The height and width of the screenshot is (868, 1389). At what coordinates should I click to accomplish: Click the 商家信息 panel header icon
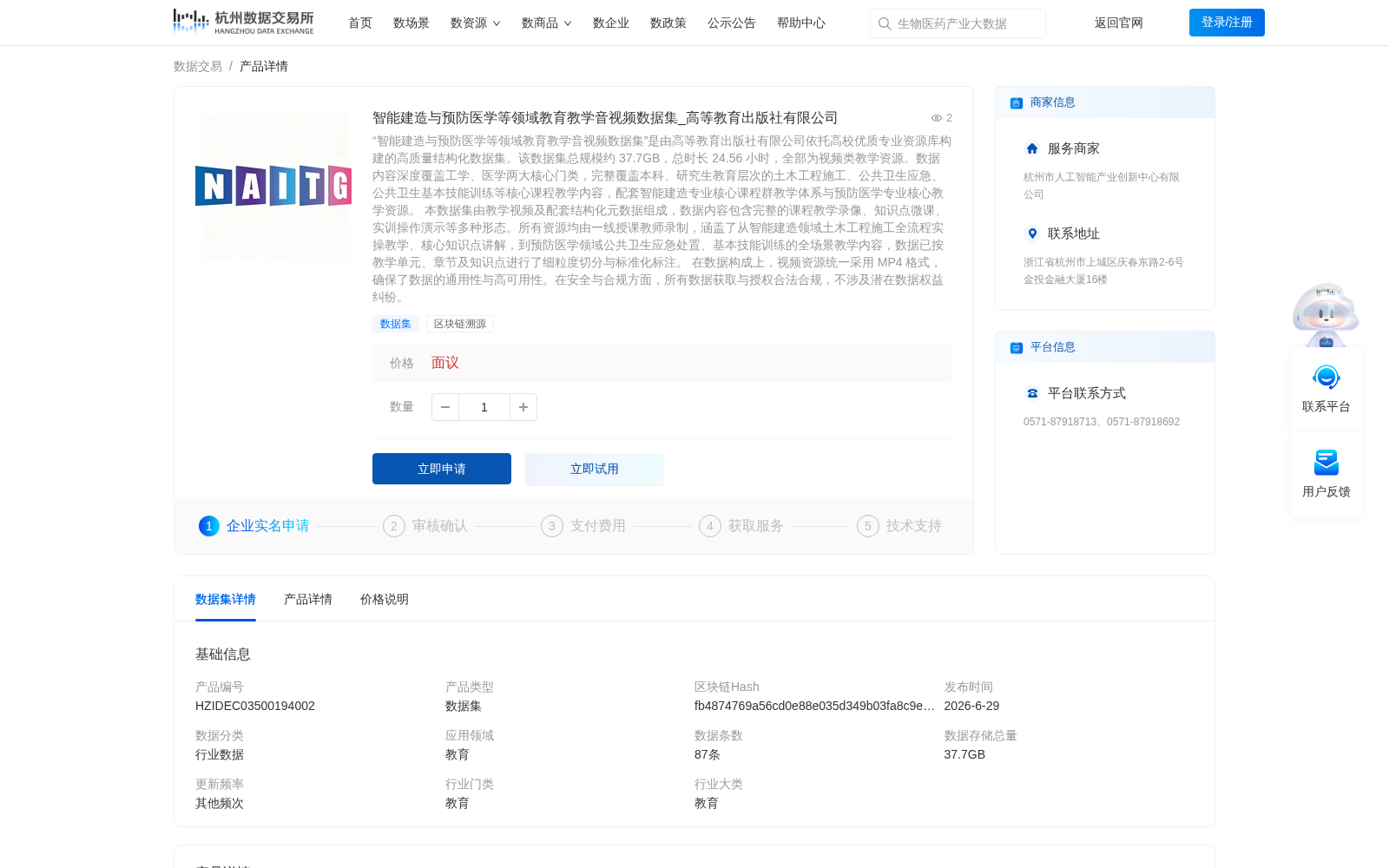click(x=1017, y=103)
